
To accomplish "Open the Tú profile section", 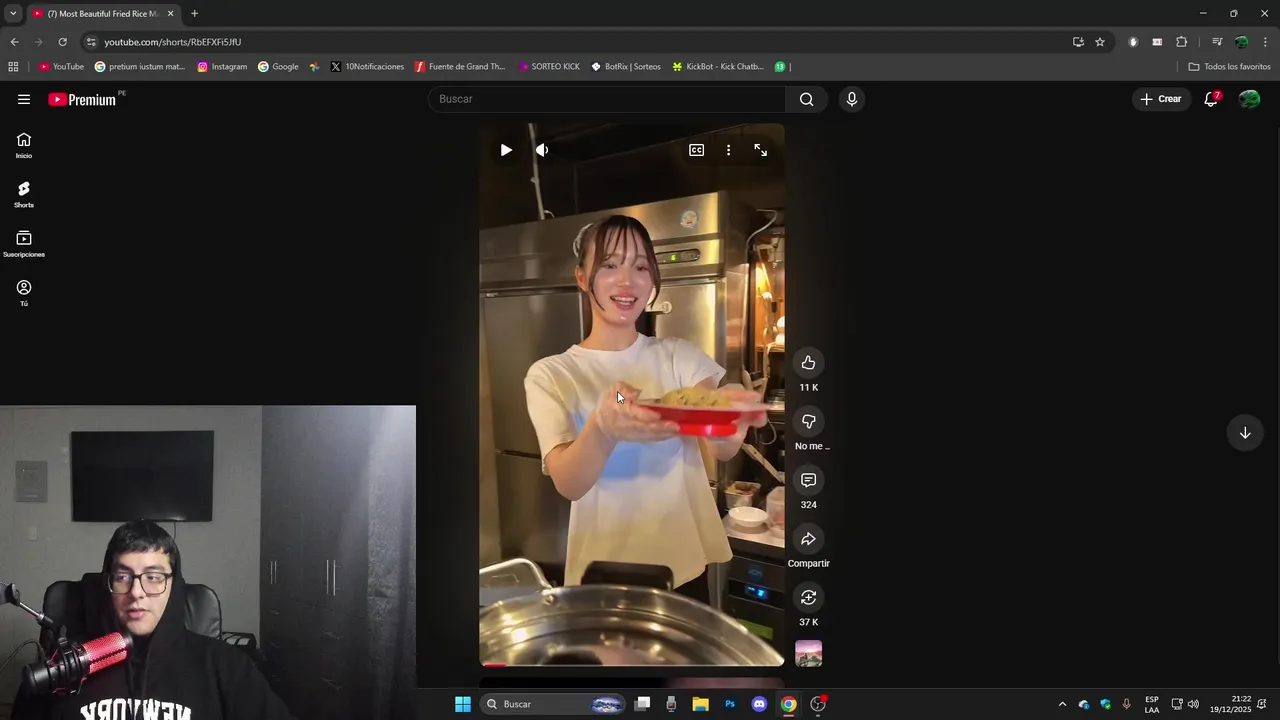I will click(24, 293).
